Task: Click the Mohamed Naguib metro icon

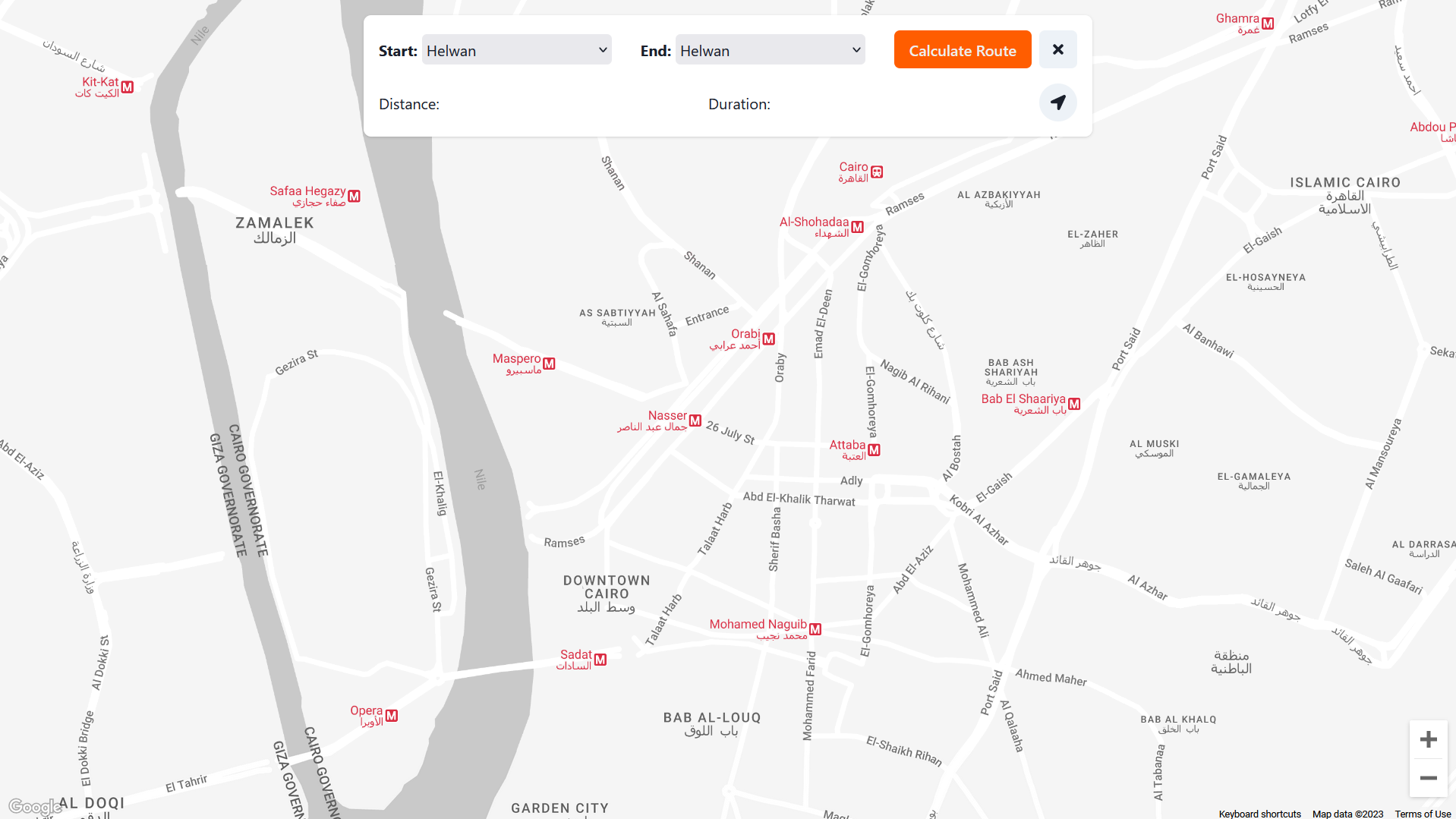Action: 815,629
